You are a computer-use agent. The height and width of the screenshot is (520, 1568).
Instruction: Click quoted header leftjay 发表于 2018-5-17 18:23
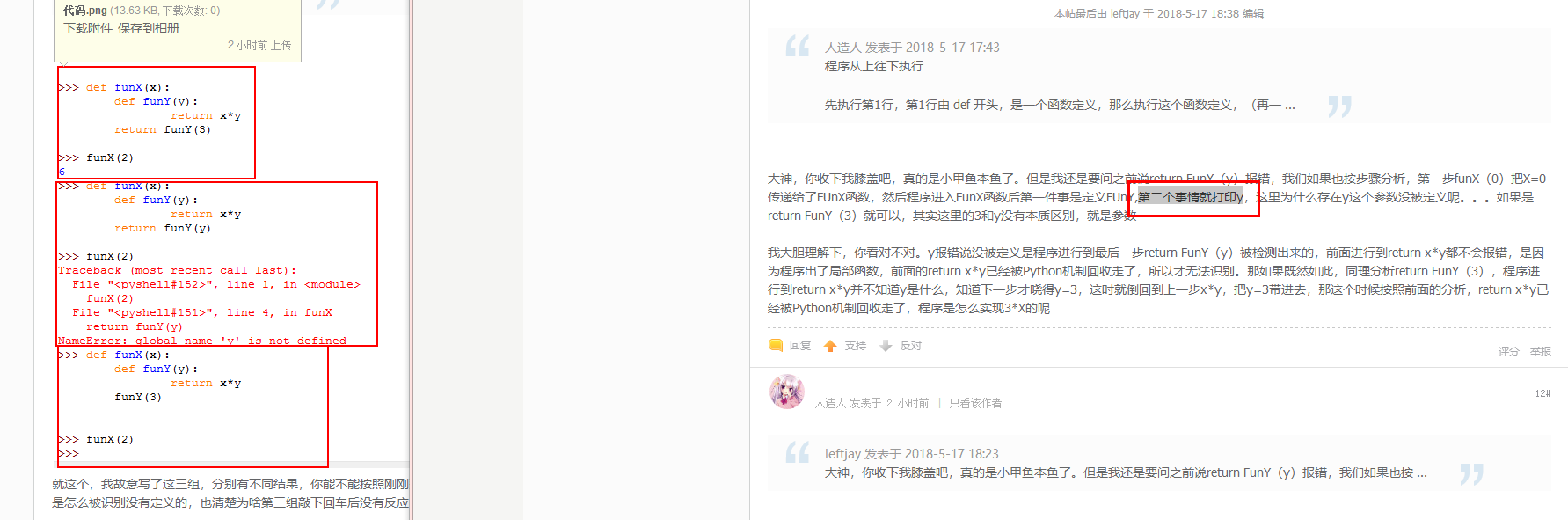[x=911, y=454]
